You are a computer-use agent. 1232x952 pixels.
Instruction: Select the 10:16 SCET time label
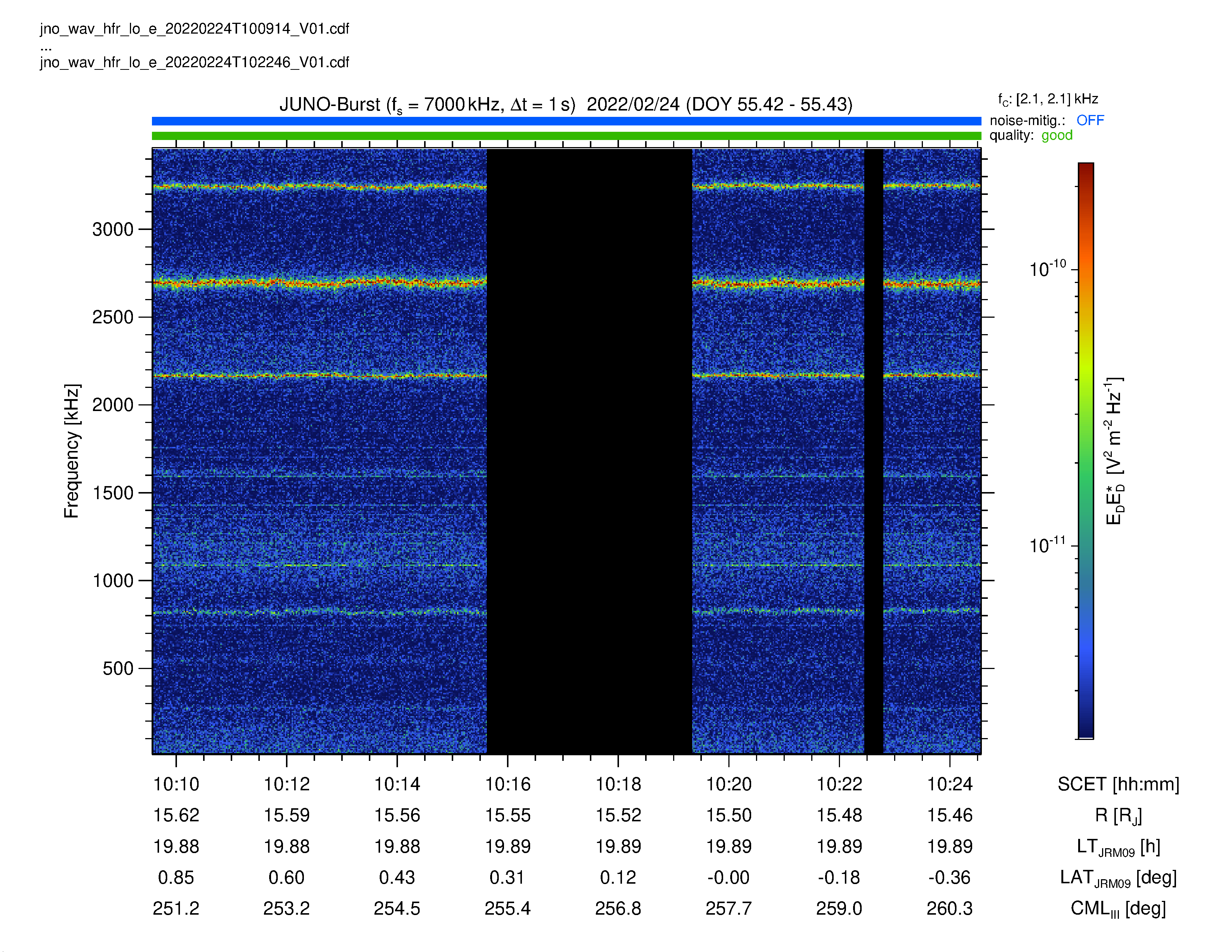point(508,784)
